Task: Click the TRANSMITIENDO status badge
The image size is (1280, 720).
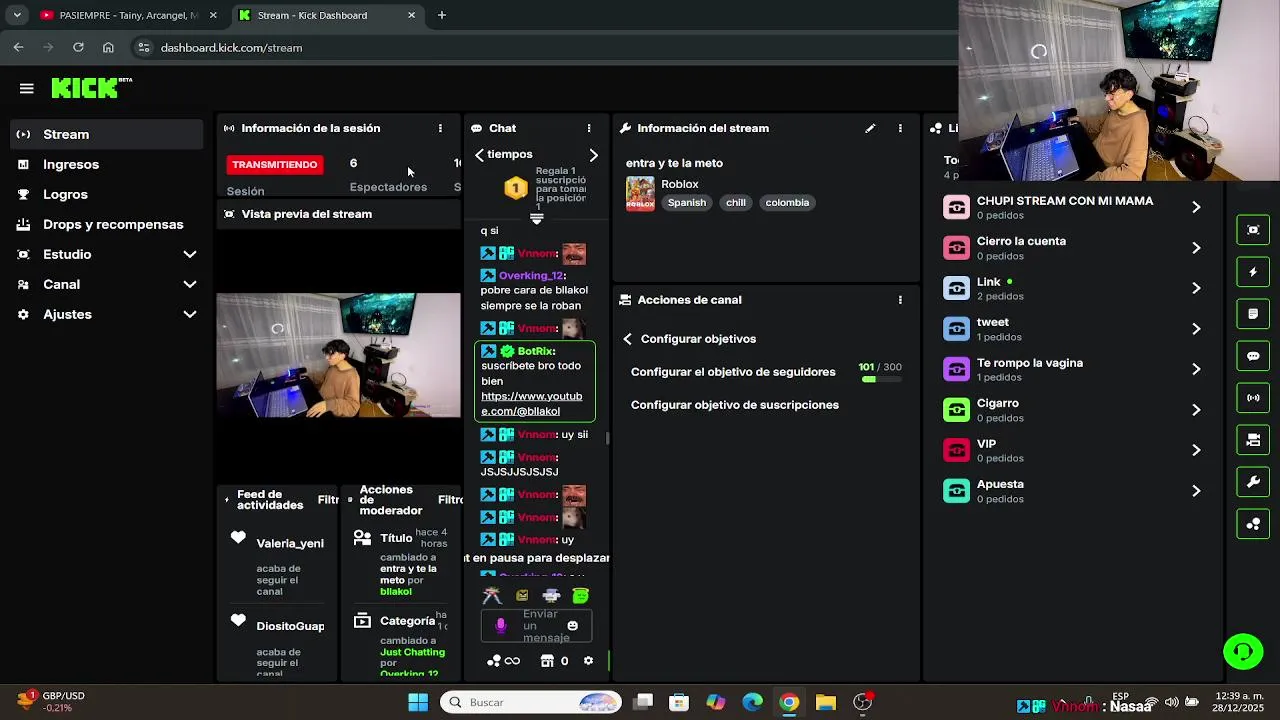Action: click(275, 164)
